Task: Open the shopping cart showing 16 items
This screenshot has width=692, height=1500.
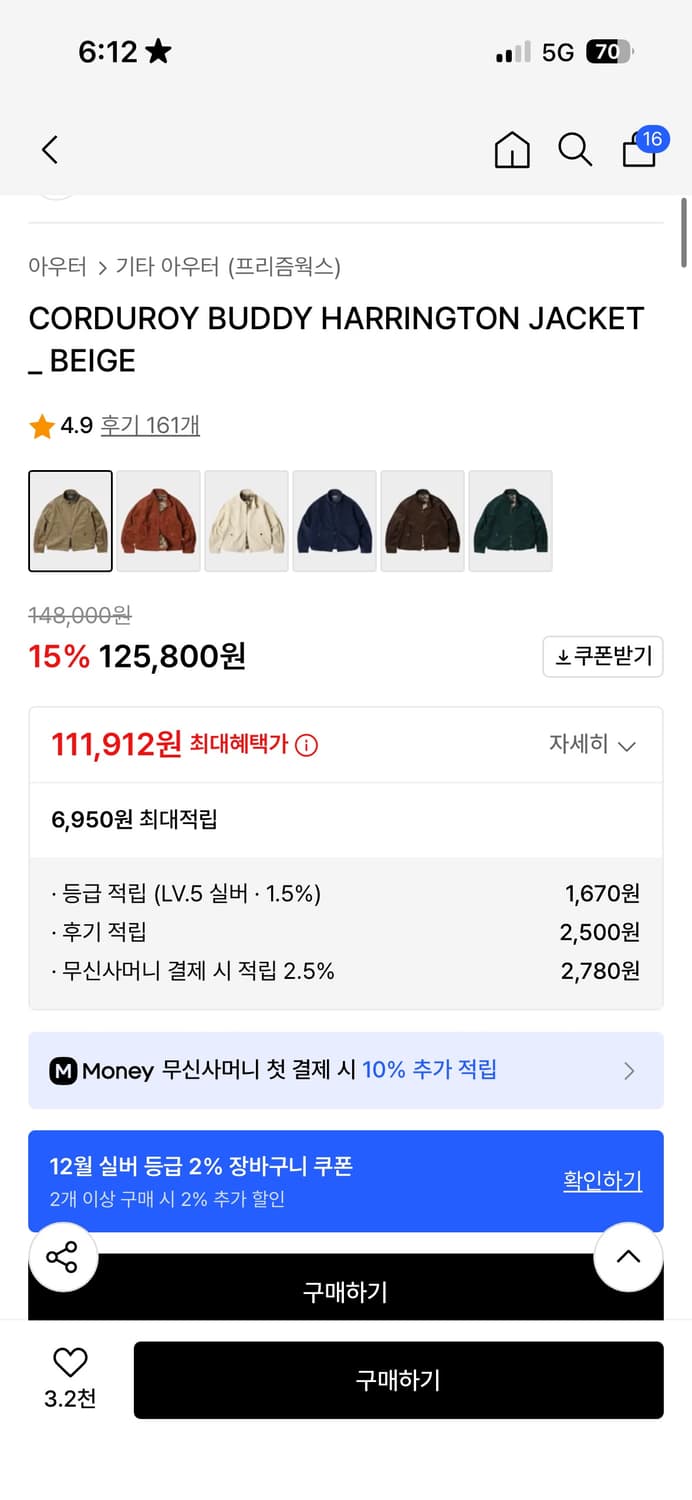Action: 638,152
